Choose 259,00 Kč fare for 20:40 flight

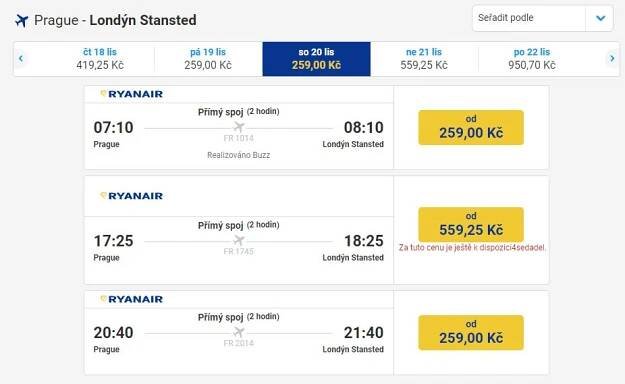pyautogui.click(x=471, y=333)
